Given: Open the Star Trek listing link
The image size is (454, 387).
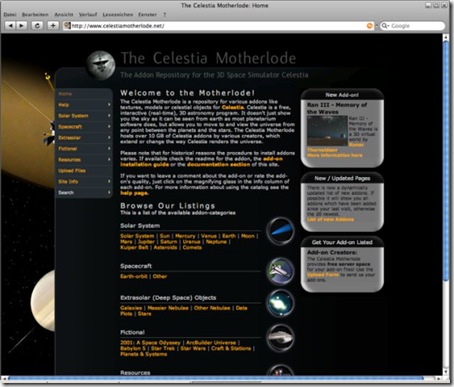Looking at the screenshot, I should (x=163, y=348).
